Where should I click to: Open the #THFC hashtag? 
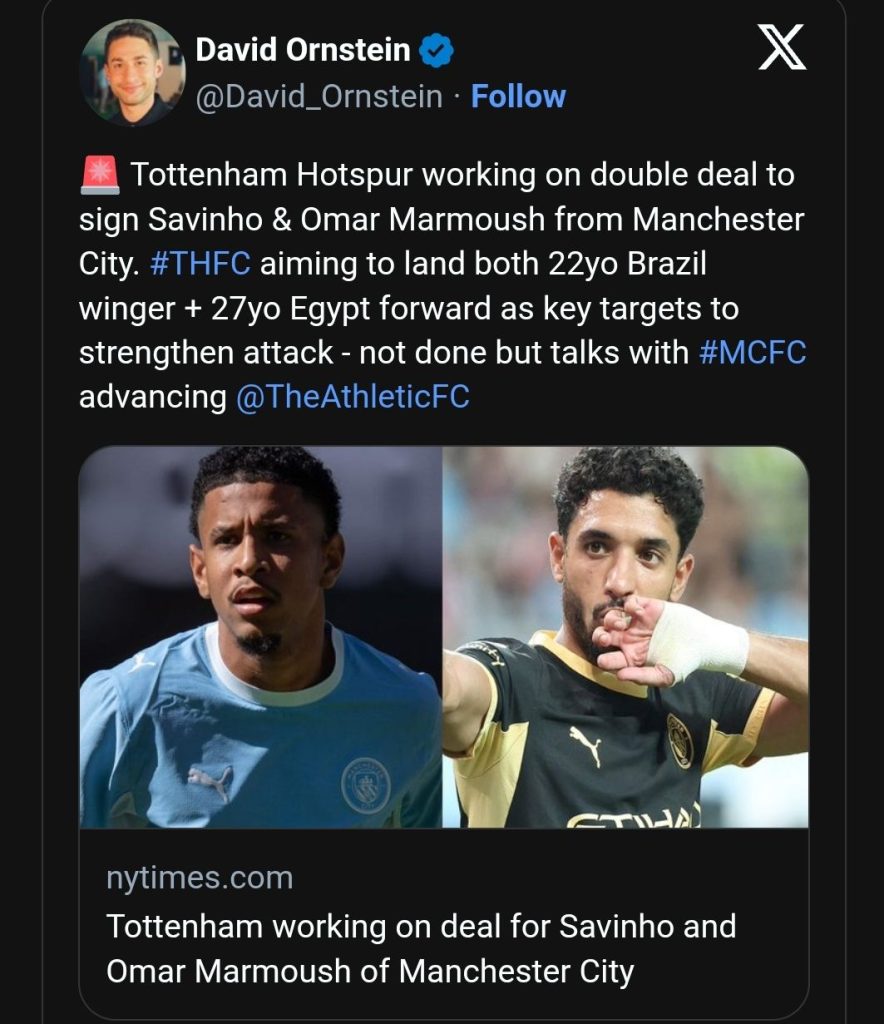(x=200, y=264)
